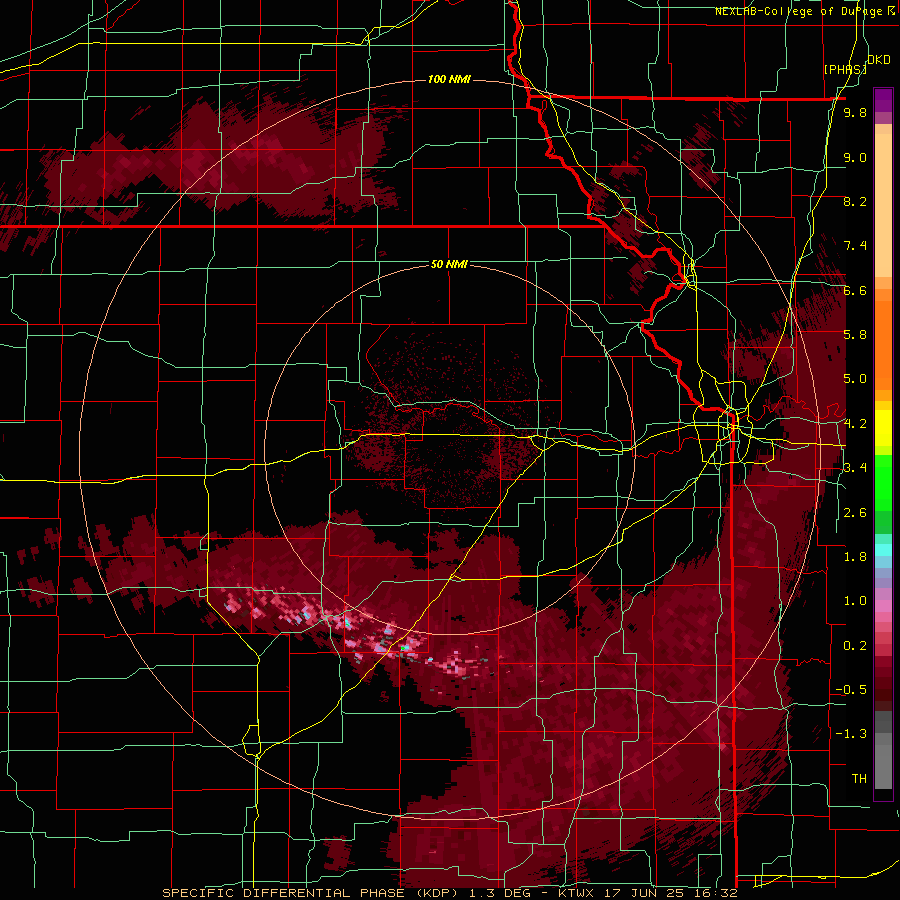Select the 6.6 scale value
Viewport: 900px width, 900px height.
pyautogui.click(x=855, y=290)
